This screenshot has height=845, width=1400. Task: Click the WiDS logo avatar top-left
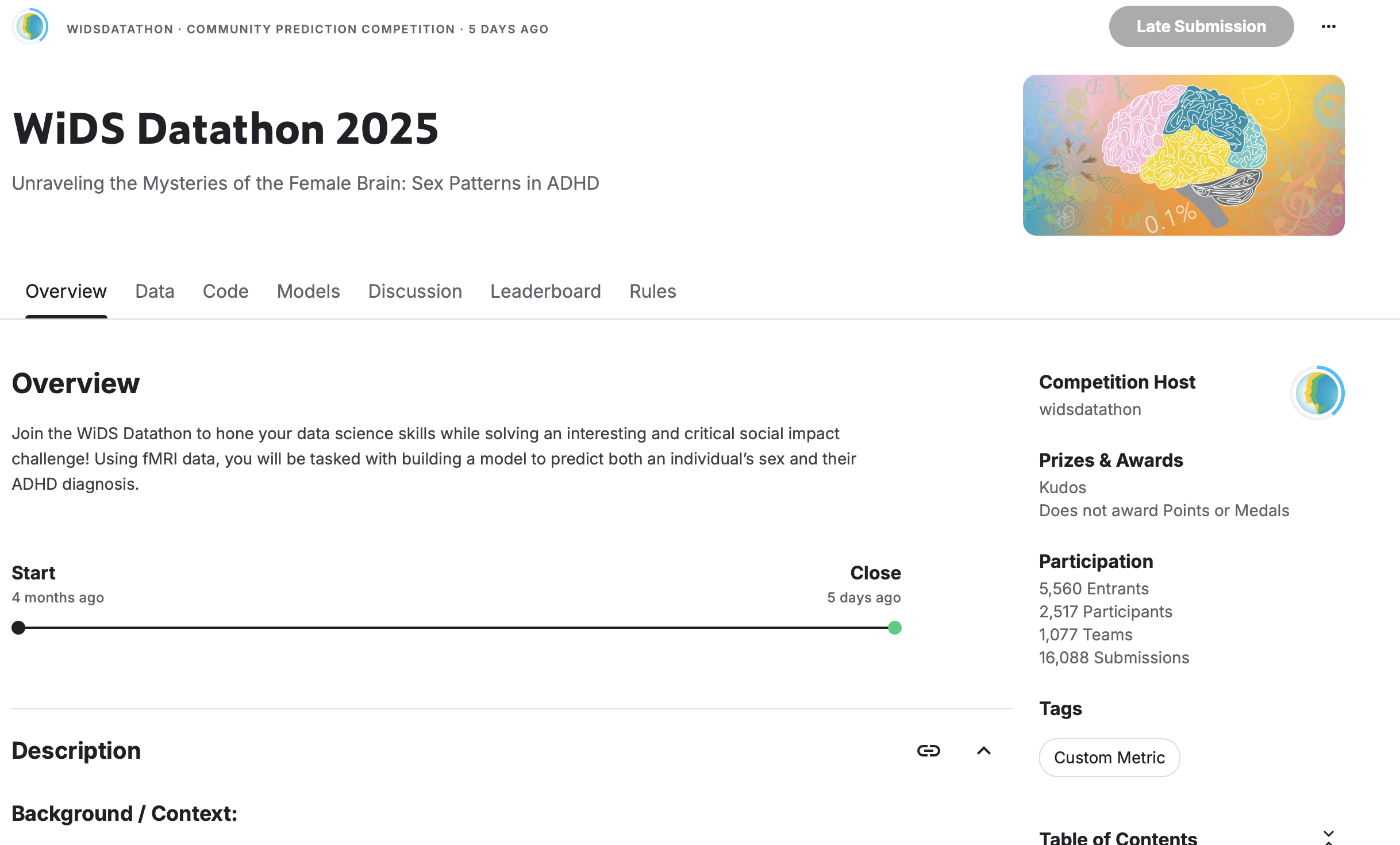click(30, 26)
